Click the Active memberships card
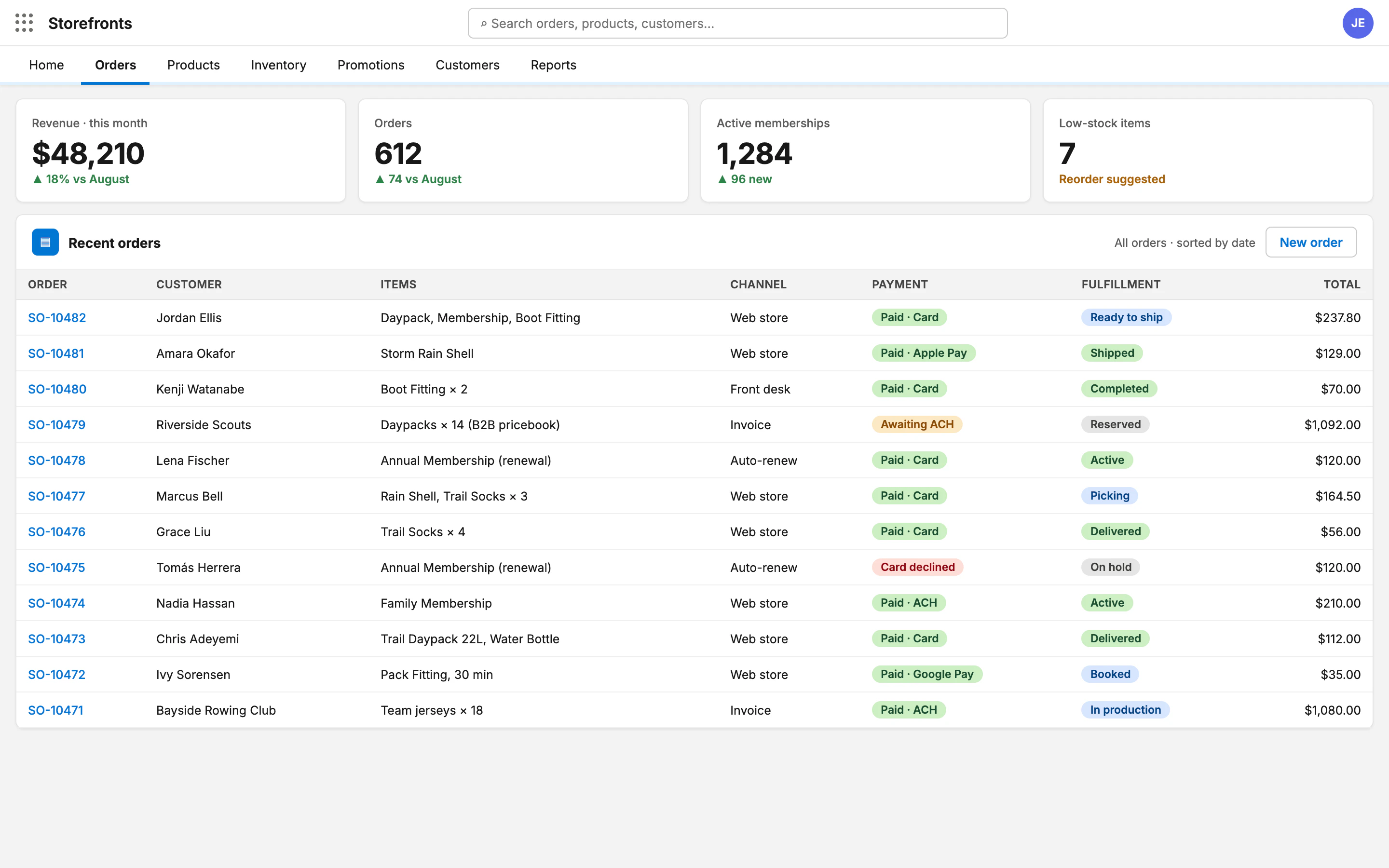The image size is (1389, 868). click(x=866, y=150)
